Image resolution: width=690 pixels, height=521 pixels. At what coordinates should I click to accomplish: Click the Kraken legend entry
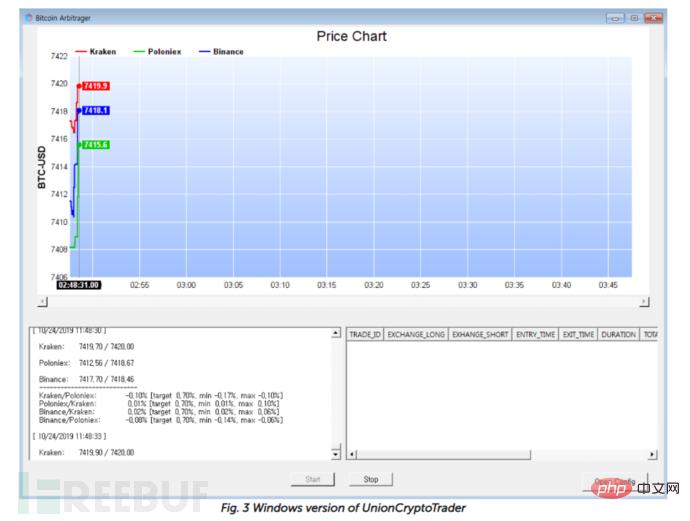[95, 51]
